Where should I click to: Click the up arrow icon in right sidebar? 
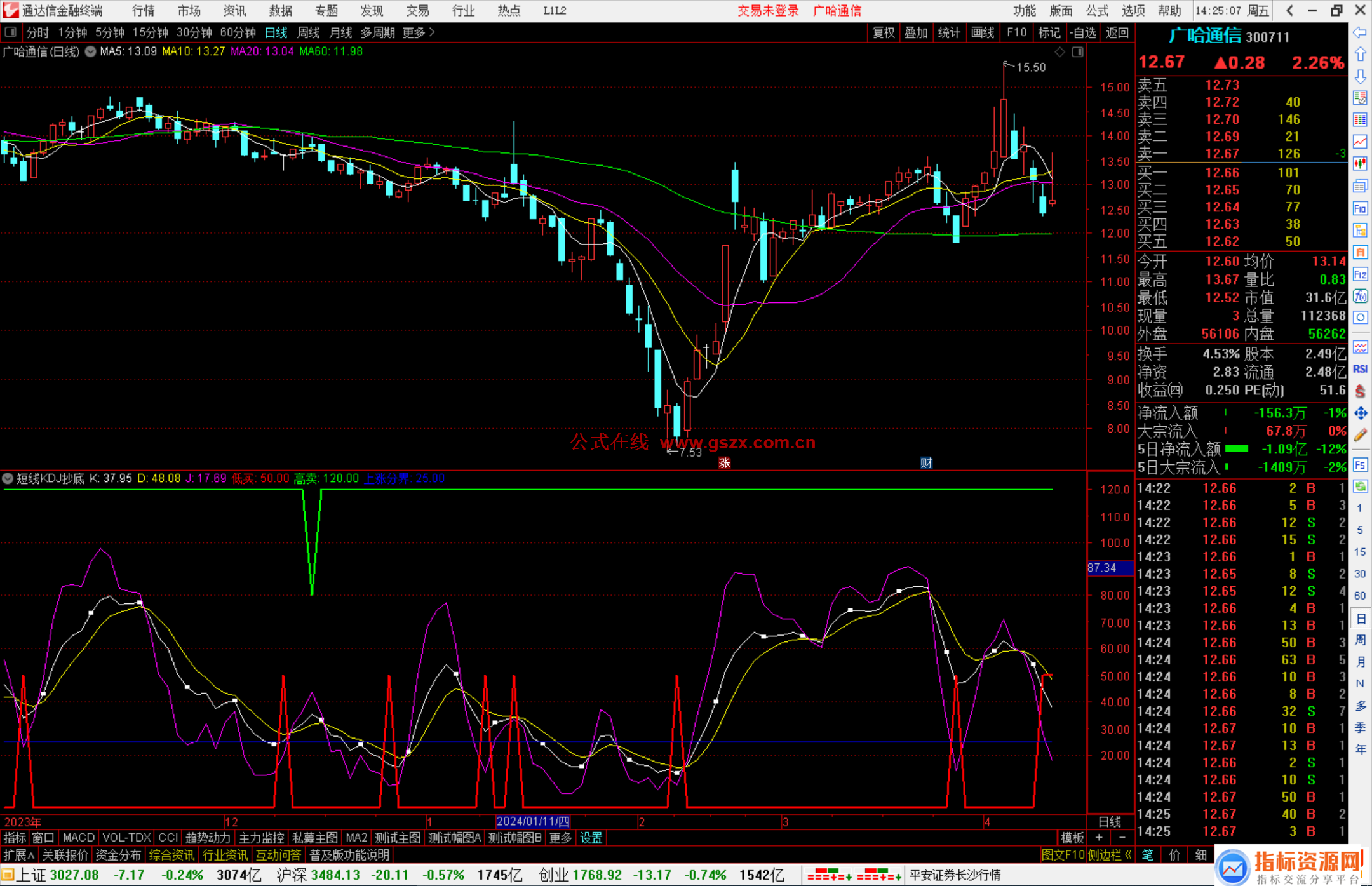pos(1360,55)
